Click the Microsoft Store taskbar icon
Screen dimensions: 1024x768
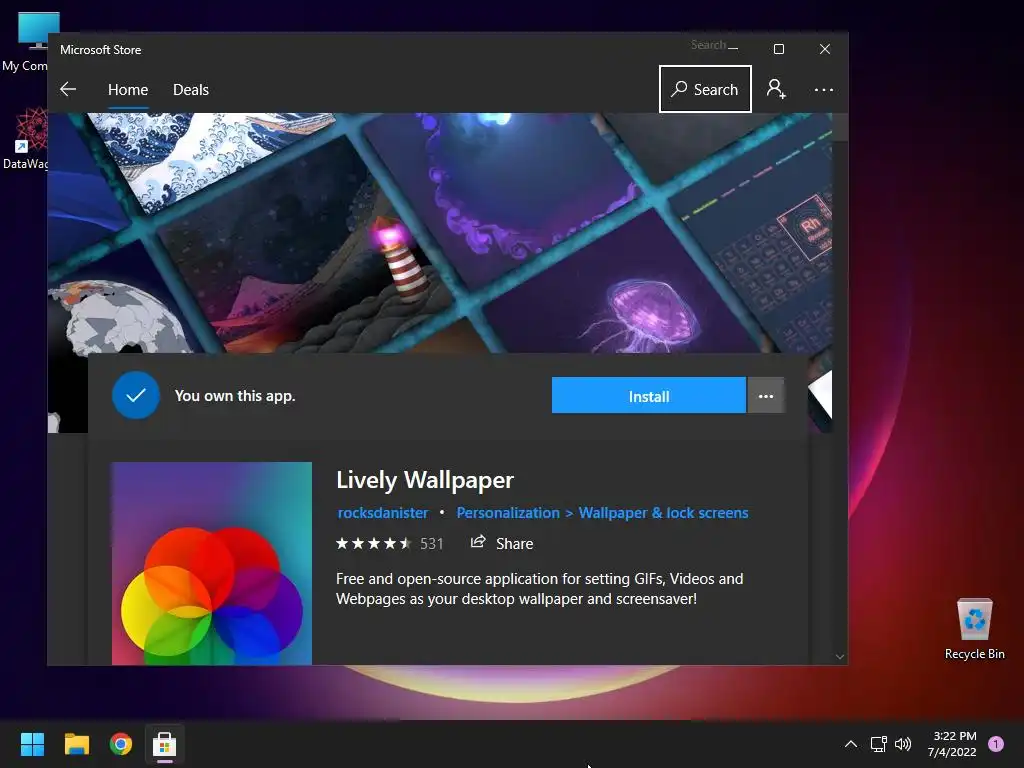tap(165, 744)
